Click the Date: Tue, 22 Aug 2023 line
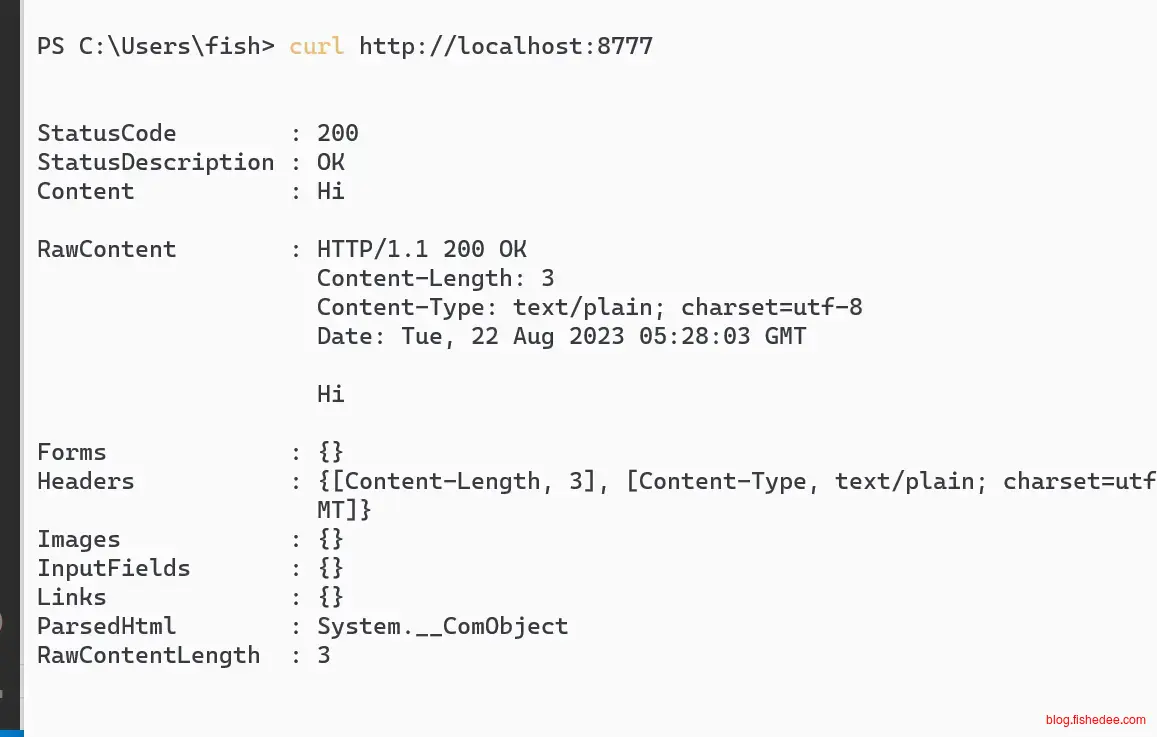Image resolution: width=1157 pixels, height=737 pixels. 561,336
